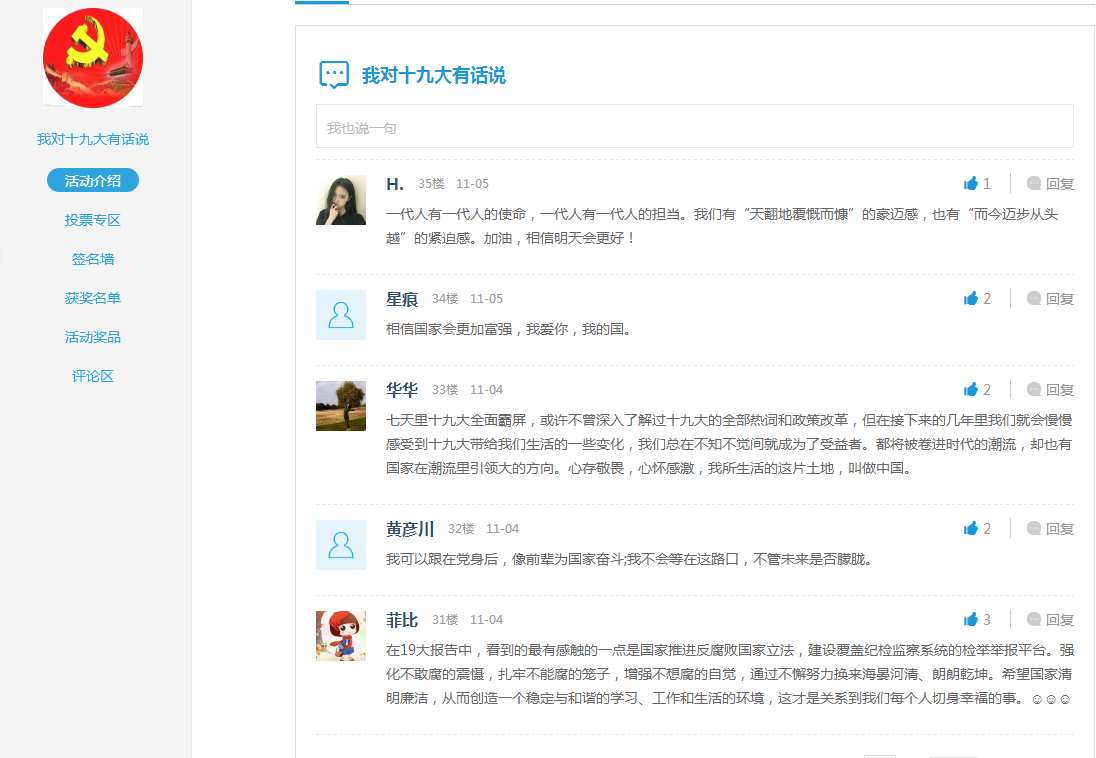The width and height of the screenshot is (1096, 758).
Task: Click thumbs-up icon on 华华's comment
Action: point(970,389)
